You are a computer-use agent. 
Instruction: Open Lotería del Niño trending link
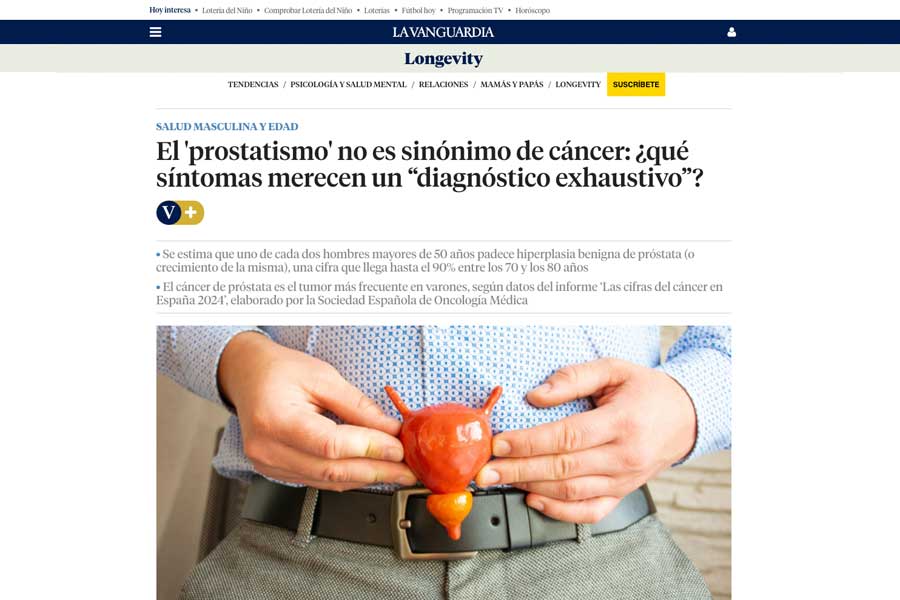pos(227,10)
